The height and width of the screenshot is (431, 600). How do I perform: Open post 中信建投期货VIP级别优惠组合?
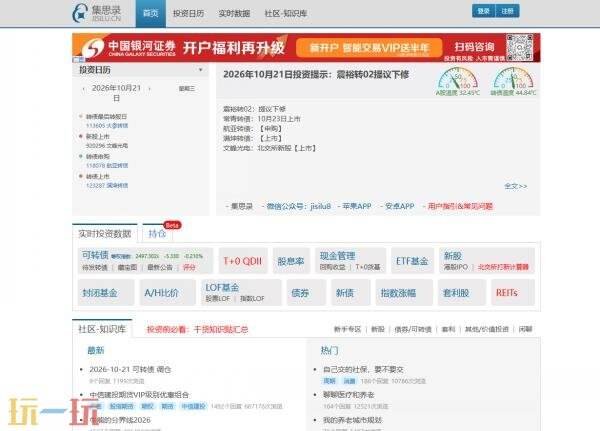pyautogui.click(x=139, y=395)
